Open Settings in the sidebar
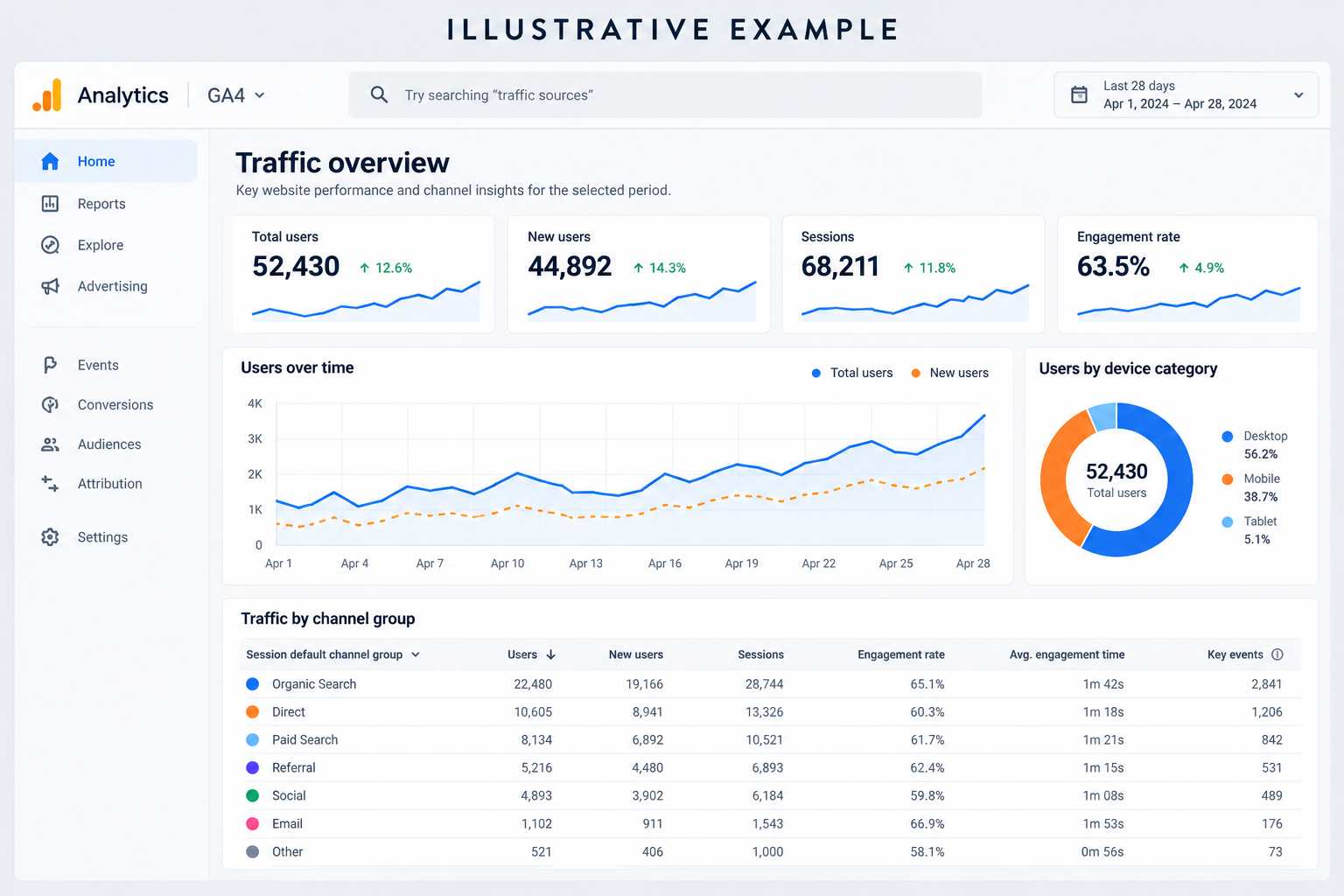Viewport: 1344px width, 896px height. [106, 537]
